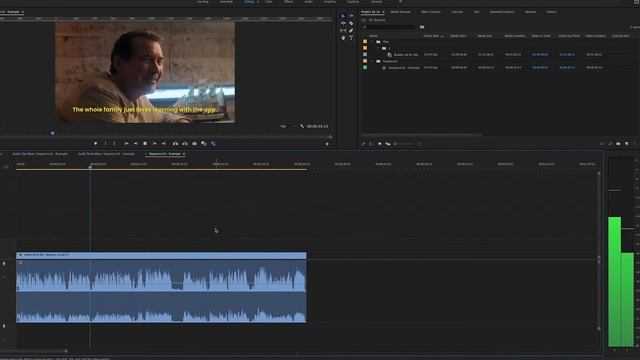Export frame with camera icon
640x360 pixels.
pos(194,144)
